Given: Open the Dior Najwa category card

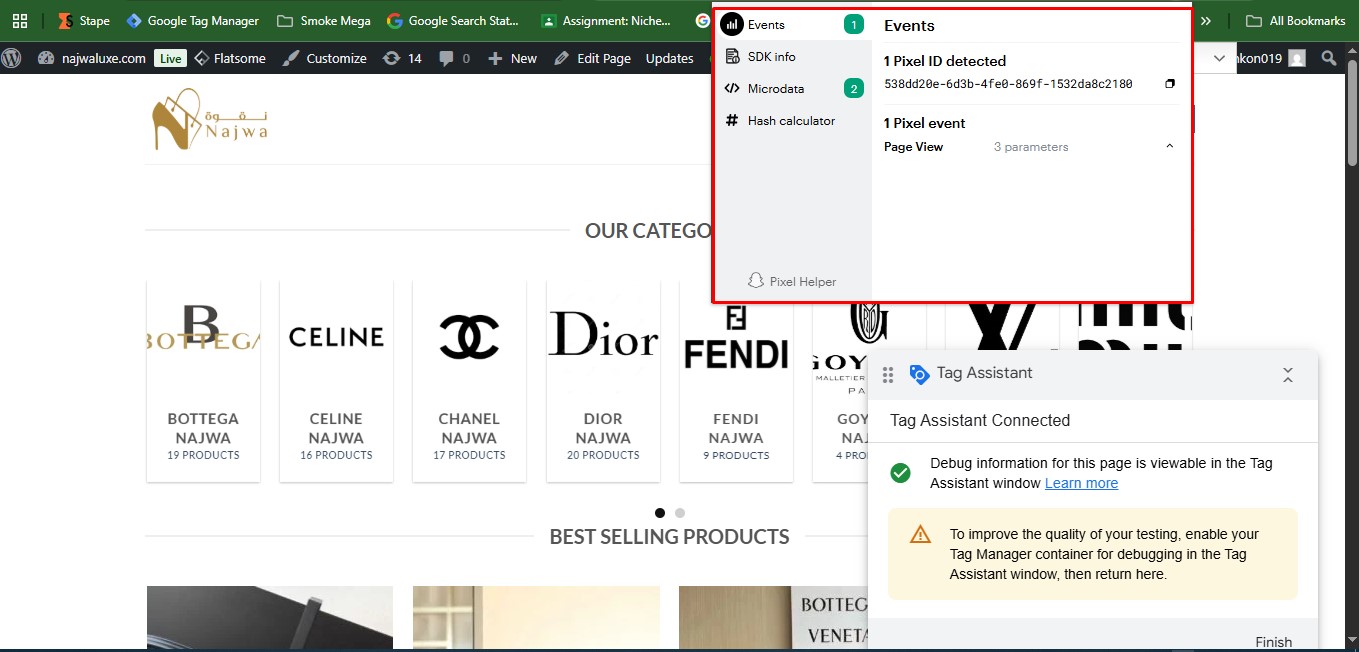Looking at the screenshot, I should (x=603, y=380).
